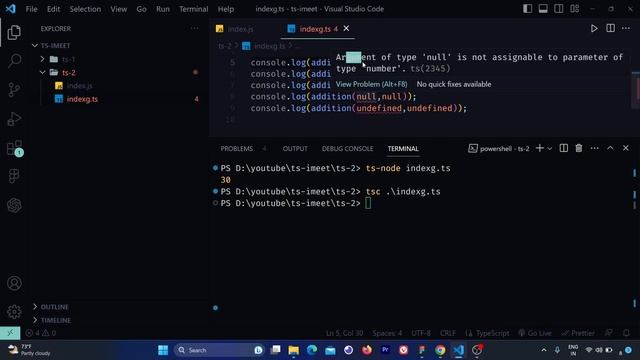Start Go Live server
The width and height of the screenshot is (640, 360).
pos(535,333)
